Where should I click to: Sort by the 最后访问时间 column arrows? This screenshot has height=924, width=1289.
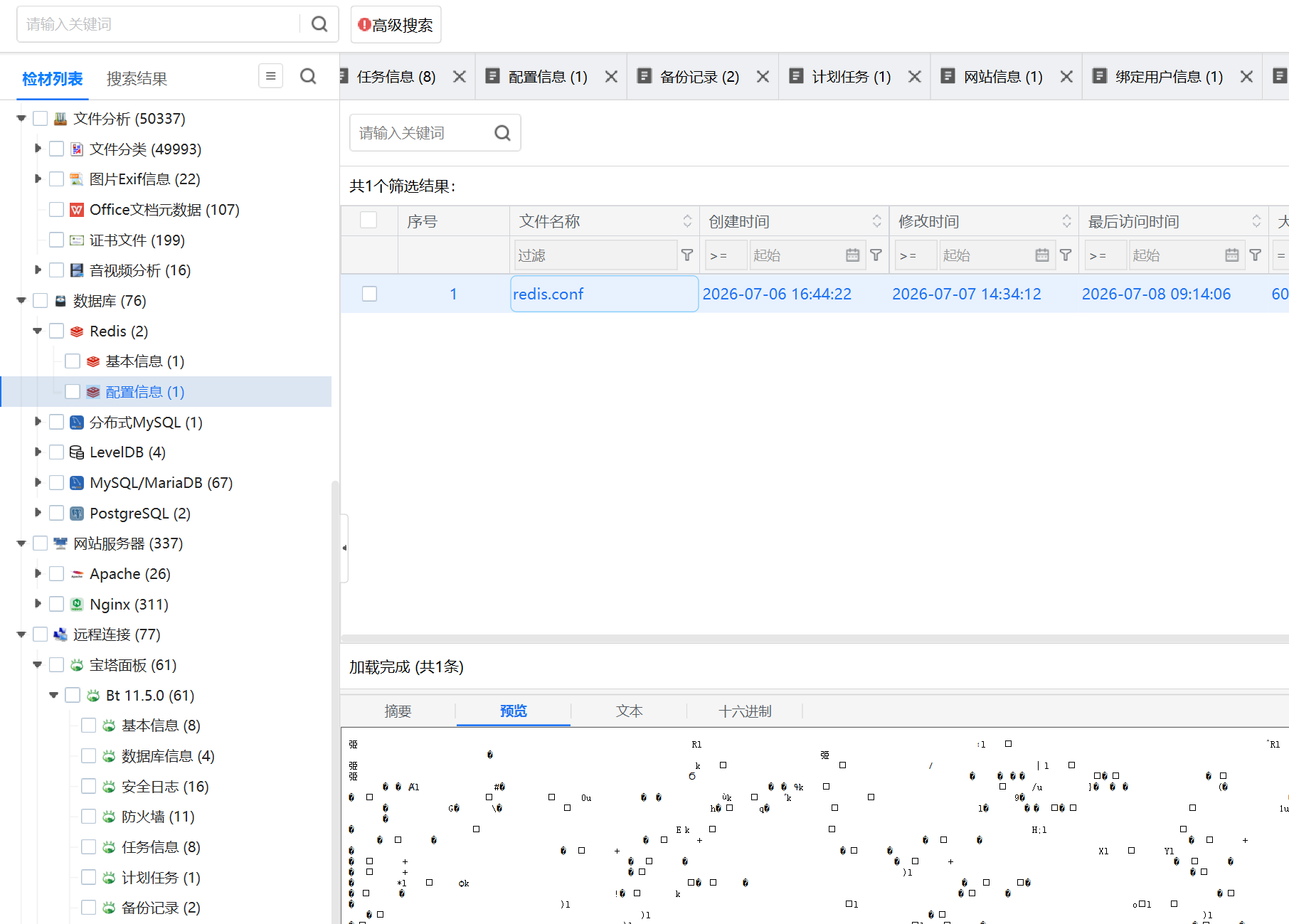1256,221
